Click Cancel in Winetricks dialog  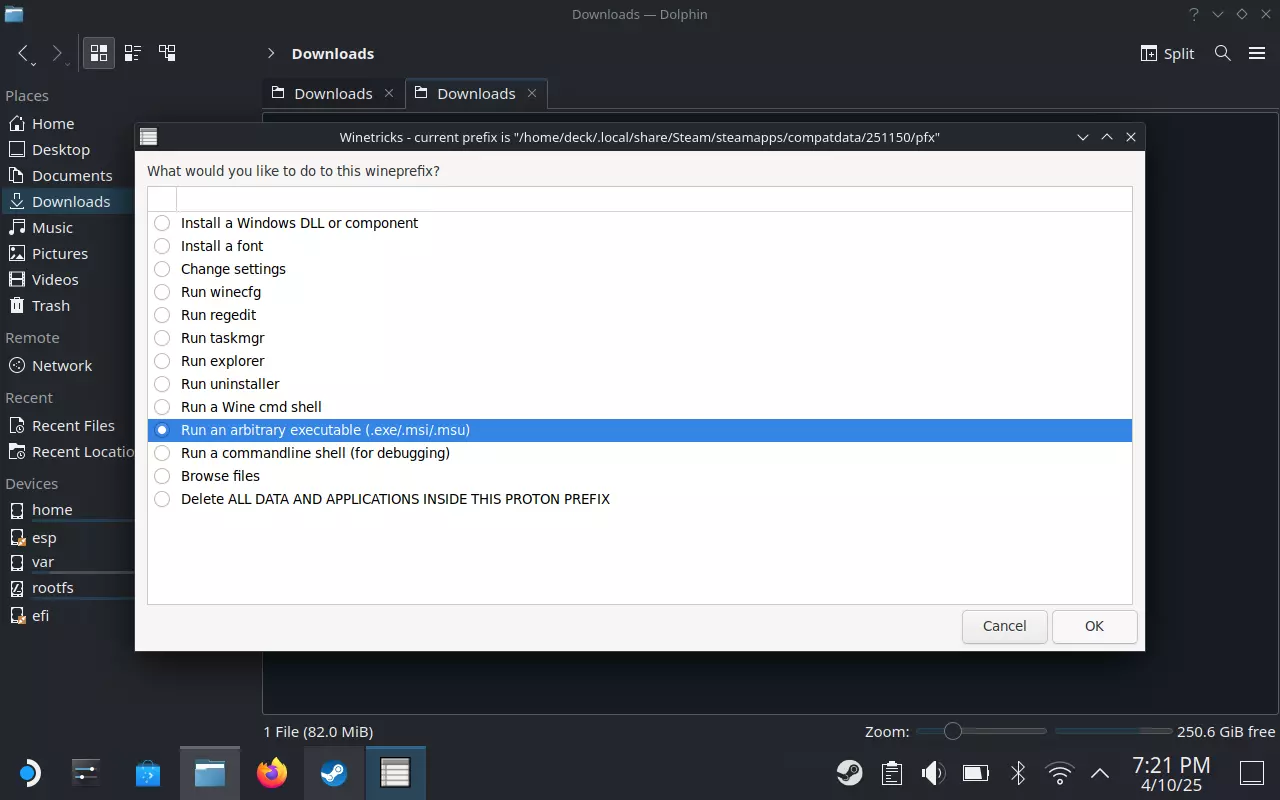(1004, 626)
